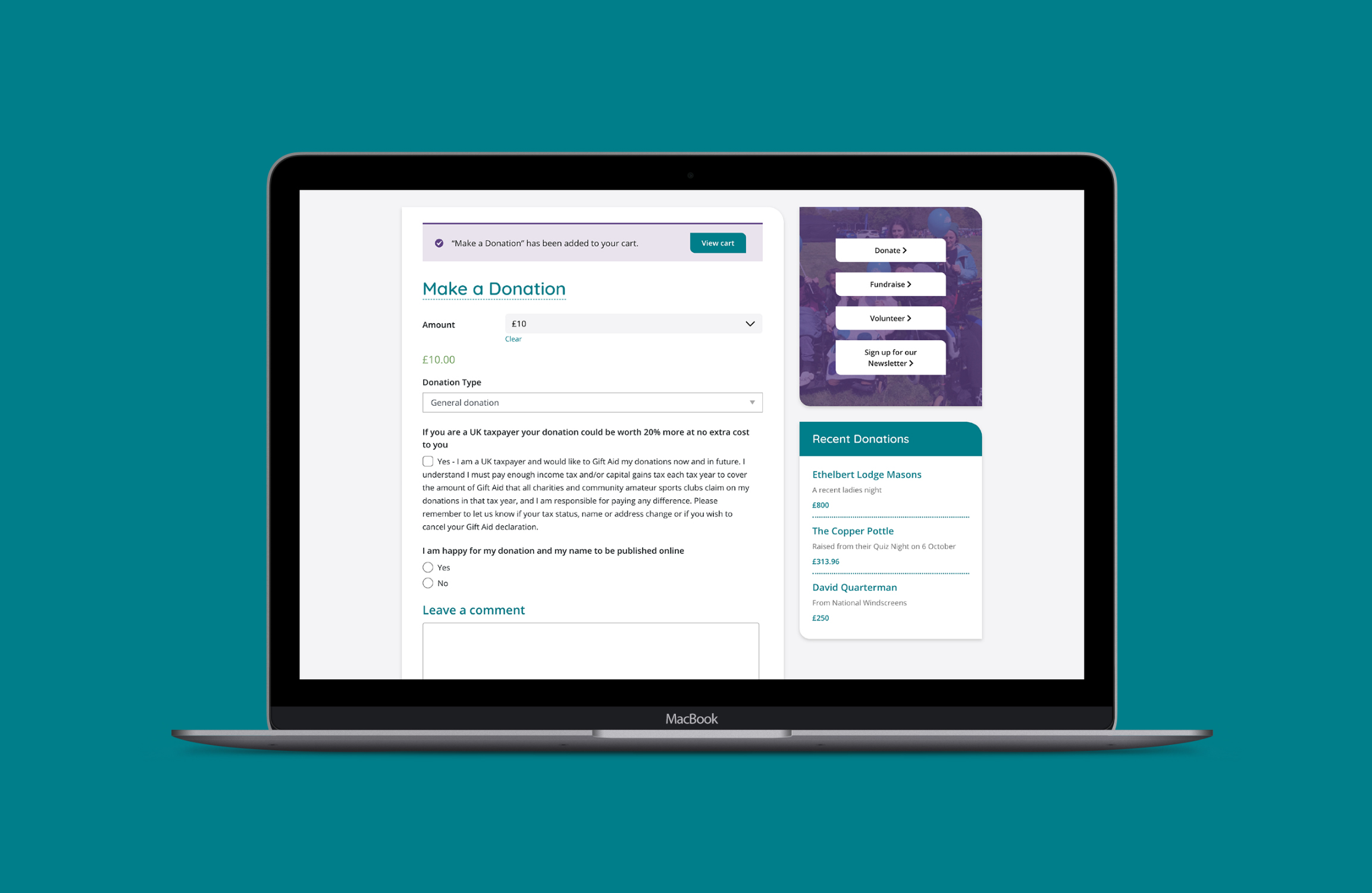Select No to keep name private
The width and height of the screenshot is (1372, 893).
pyautogui.click(x=427, y=583)
